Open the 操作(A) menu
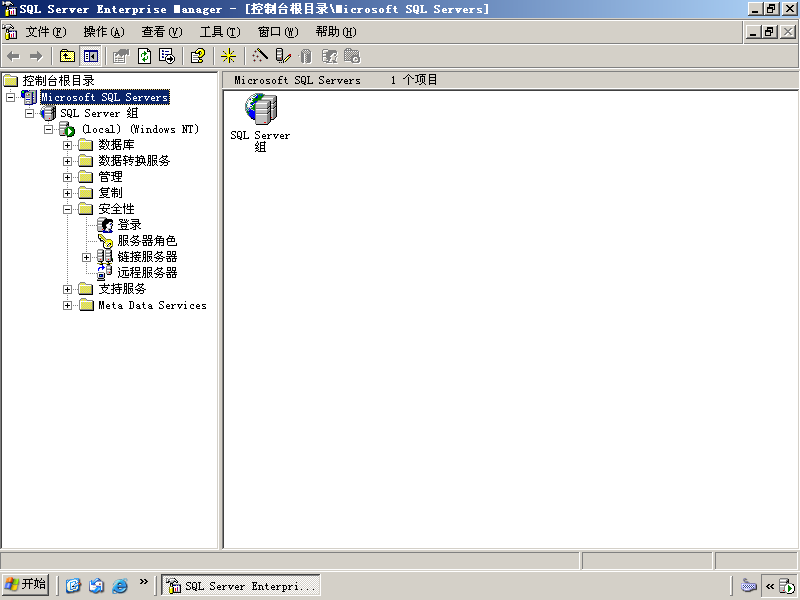This screenshot has height=600, width=800. (x=104, y=32)
